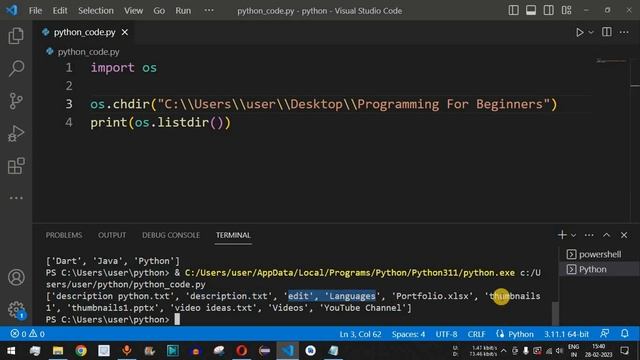
Task: Open Opera browser from the taskbar
Action: (x=242, y=351)
